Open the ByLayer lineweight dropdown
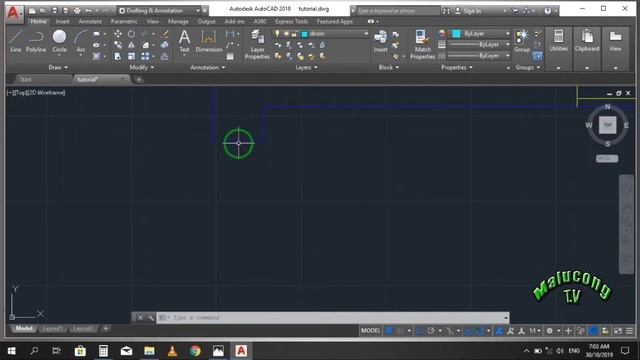640x360 pixels. point(479,44)
